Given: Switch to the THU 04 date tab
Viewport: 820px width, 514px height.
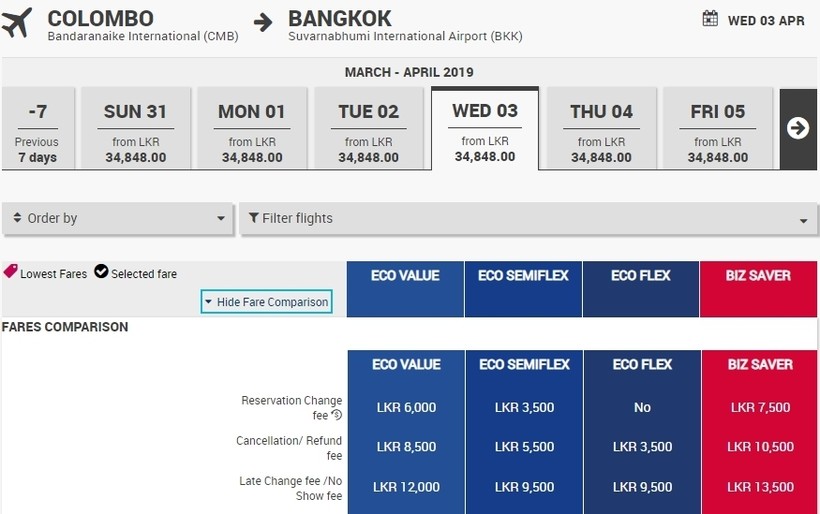Looking at the screenshot, I should (601, 130).
